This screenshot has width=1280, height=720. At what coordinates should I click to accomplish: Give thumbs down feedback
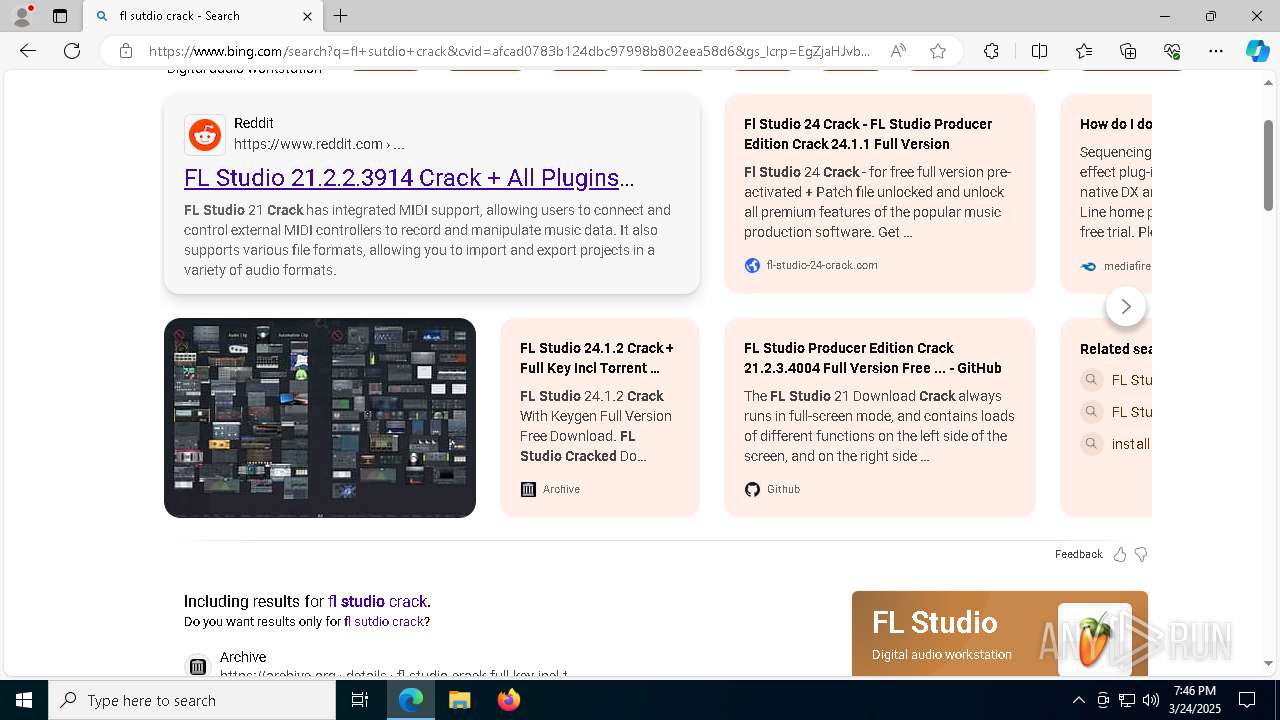1141,554
